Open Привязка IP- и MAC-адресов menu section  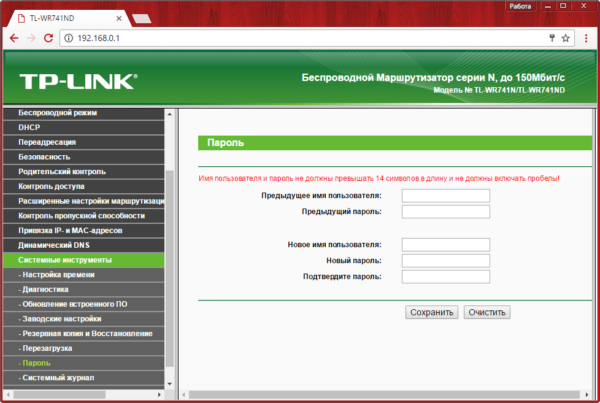click(84, 230)
